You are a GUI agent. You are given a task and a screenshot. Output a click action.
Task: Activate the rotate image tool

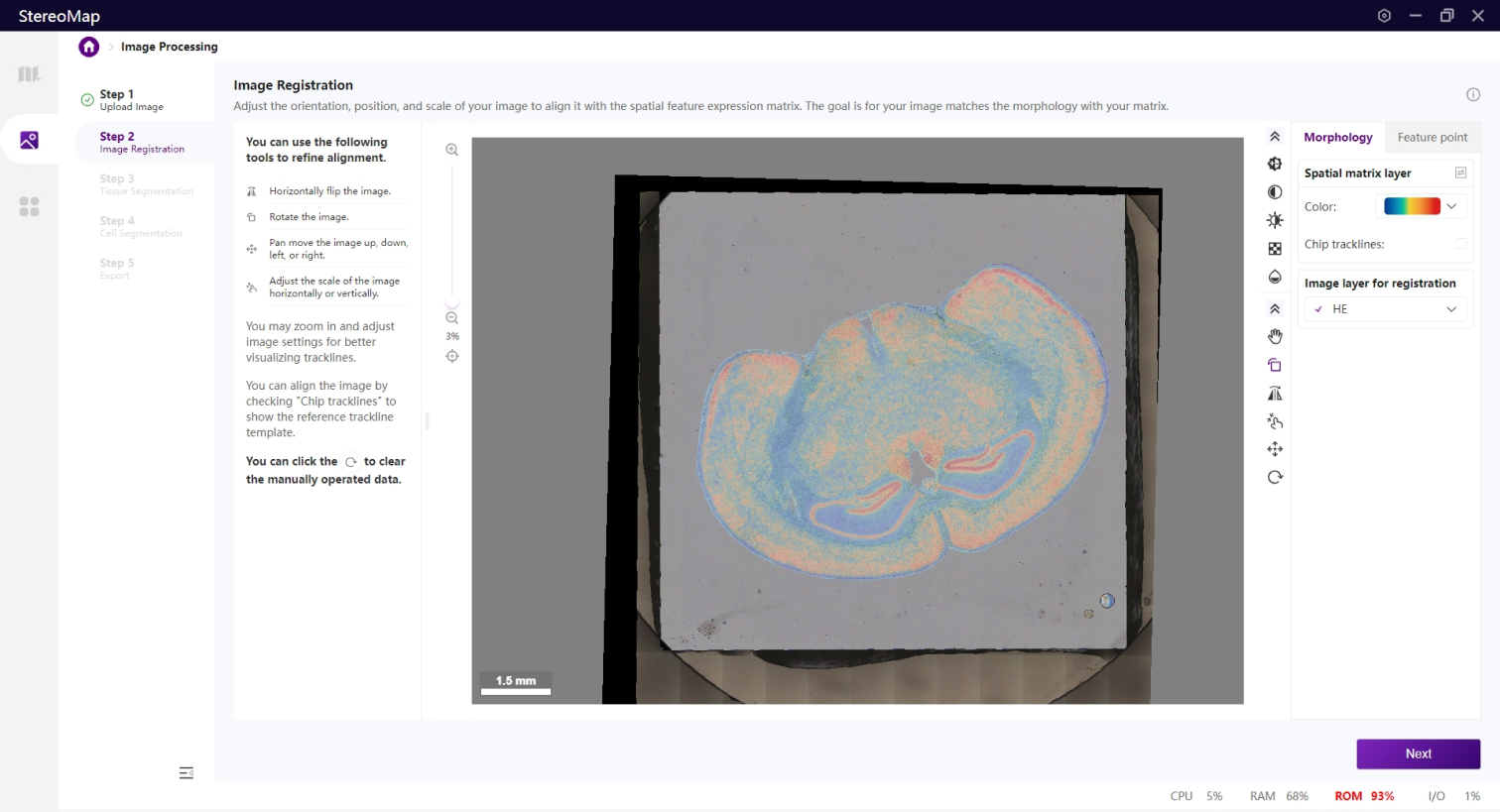(1275, 365)
